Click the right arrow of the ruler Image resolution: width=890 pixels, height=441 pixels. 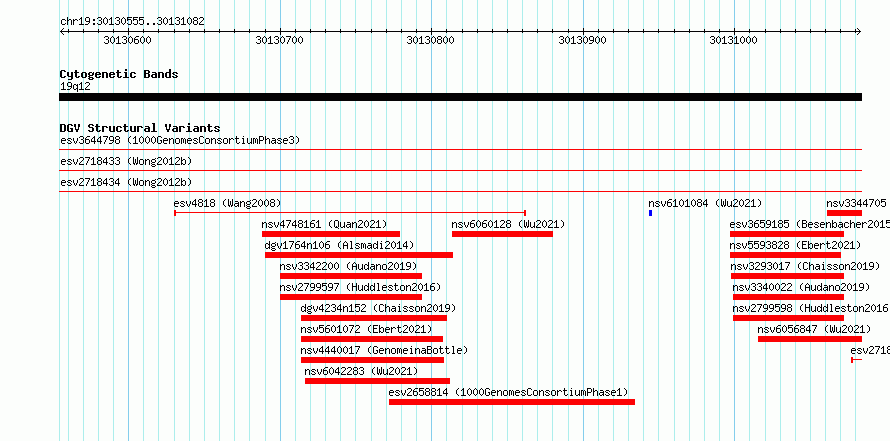point(859,32)
